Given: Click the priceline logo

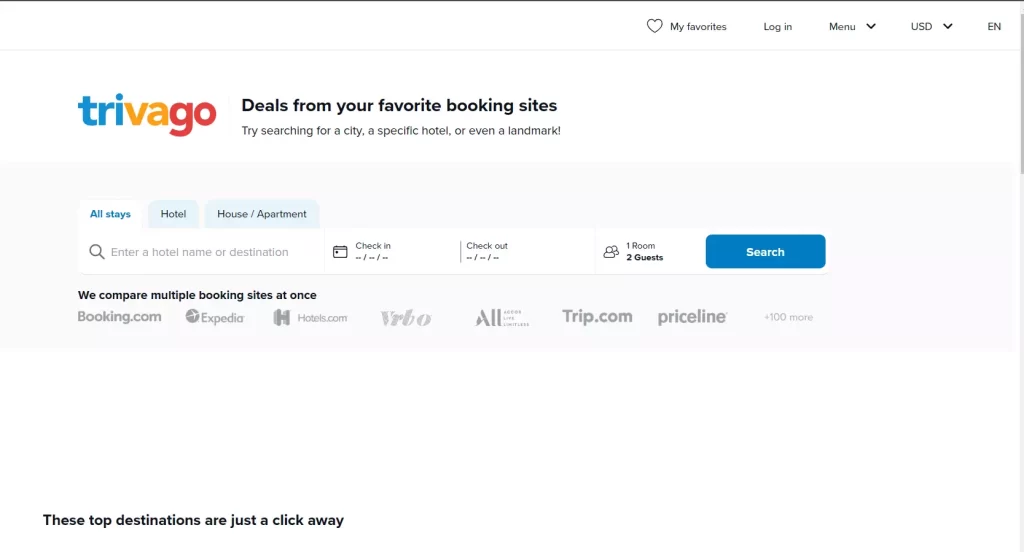Looking at the screenshot, I should 692,317.
